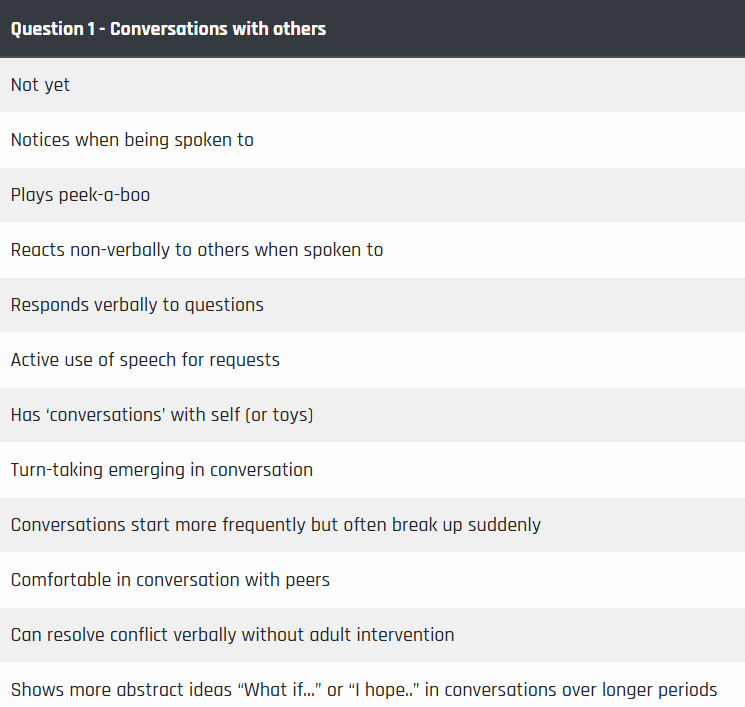Select 'Responds verbally to questions'
Viewport: 745px width, 707px height.
pos(372,305)
